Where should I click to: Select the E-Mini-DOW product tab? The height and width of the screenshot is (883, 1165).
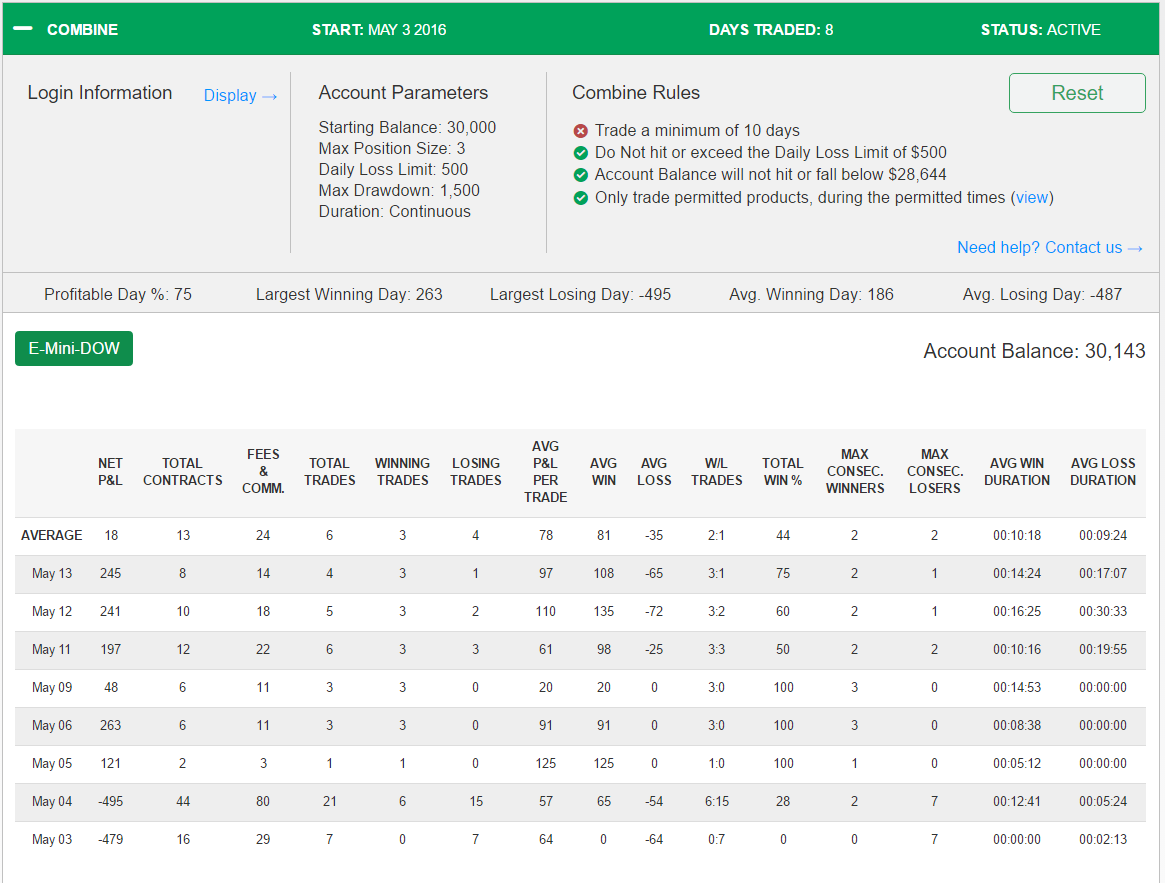(74, 349)
